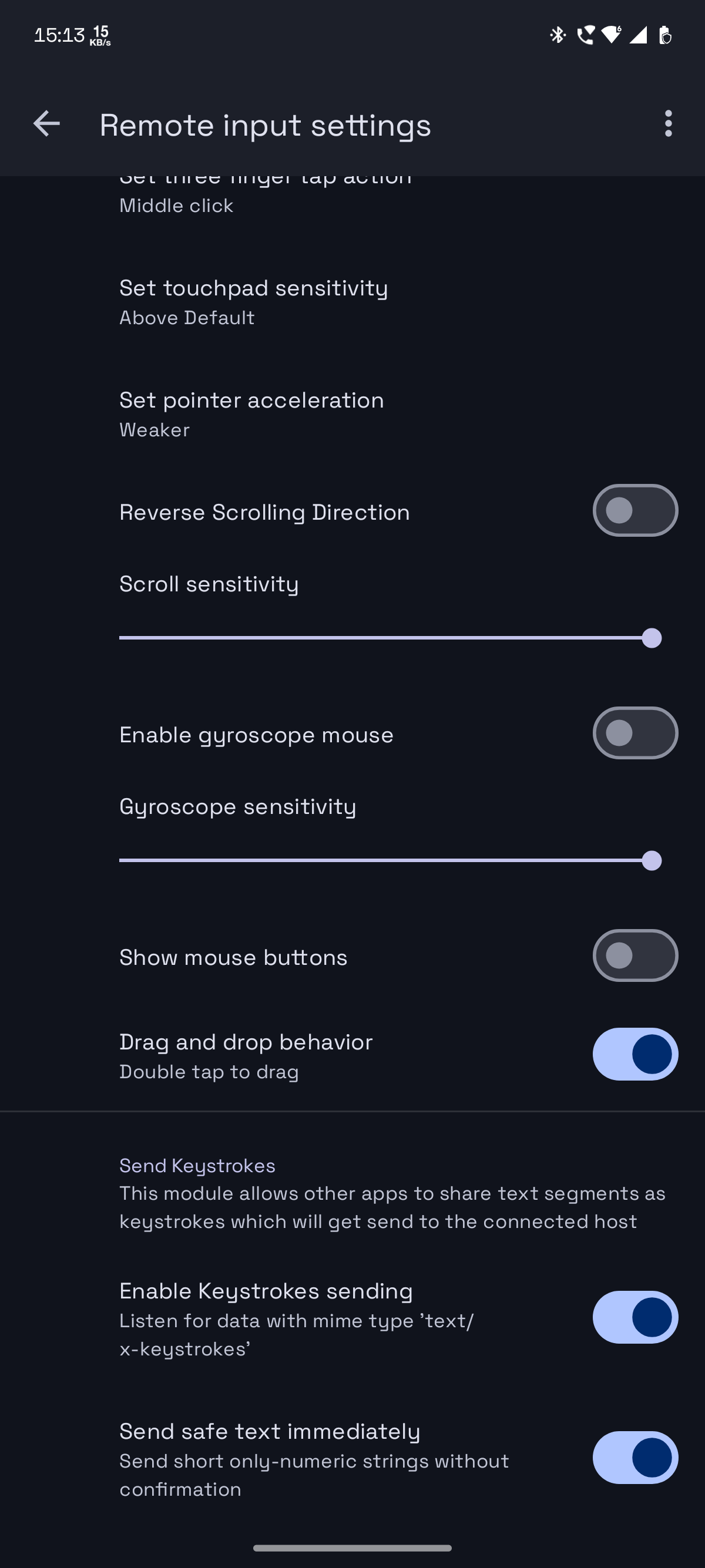Open Set pointer acceleration options
This screenshot has width=705, height=1568.
click(251, 414)
